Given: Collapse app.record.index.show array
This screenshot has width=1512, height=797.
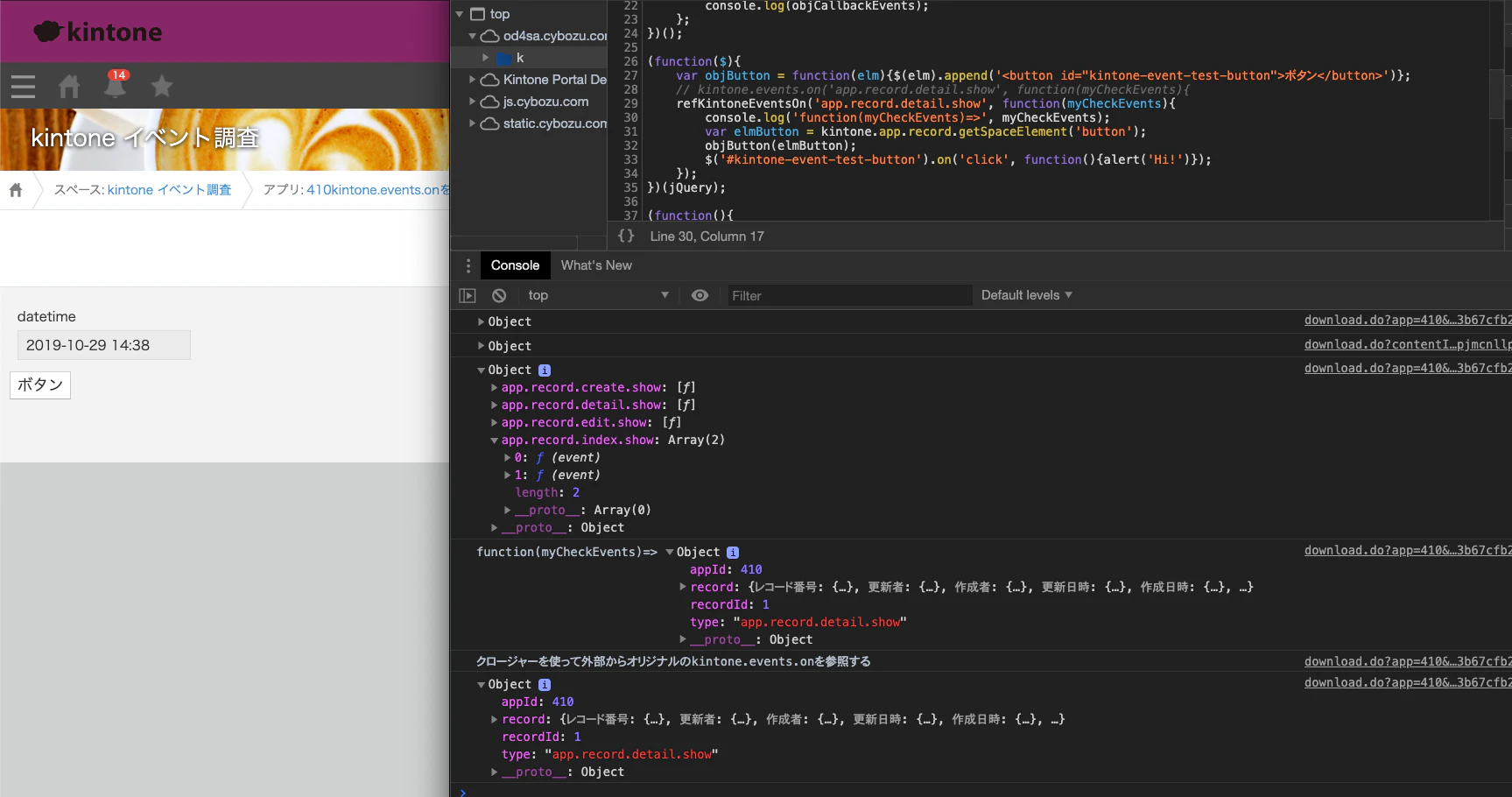Looking at the screenshot, I should [495, 441].
